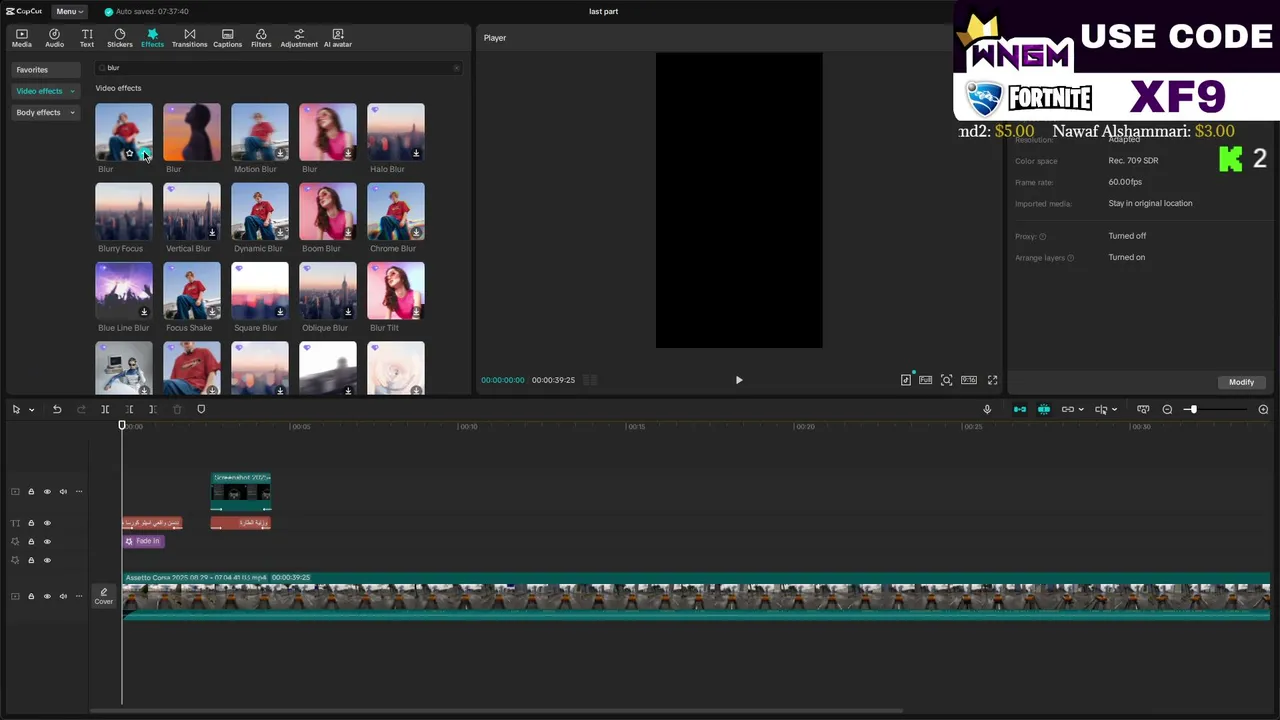1280x720 pixels.
Task: Download the Oblique Blur effect
Action: coord(348,312)
